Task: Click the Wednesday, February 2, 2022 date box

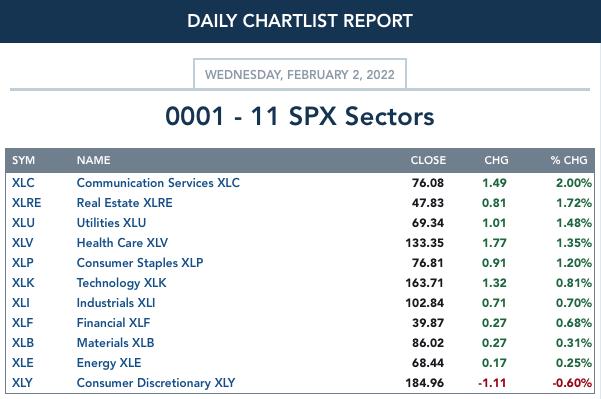Action: (300, 74)
